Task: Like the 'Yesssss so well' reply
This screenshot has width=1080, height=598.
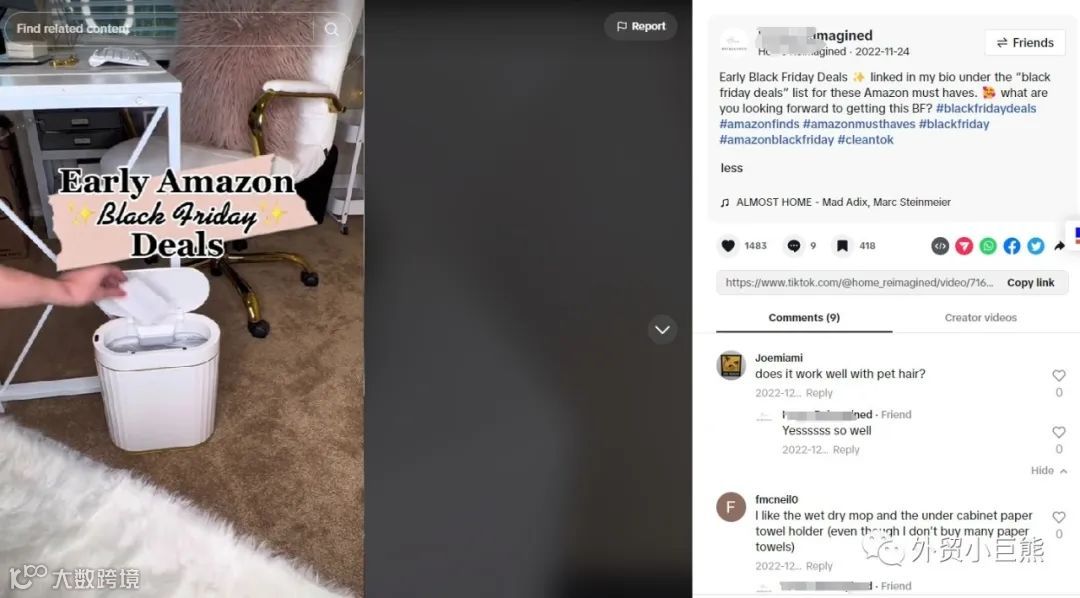Action: (x=1059, y=432)
